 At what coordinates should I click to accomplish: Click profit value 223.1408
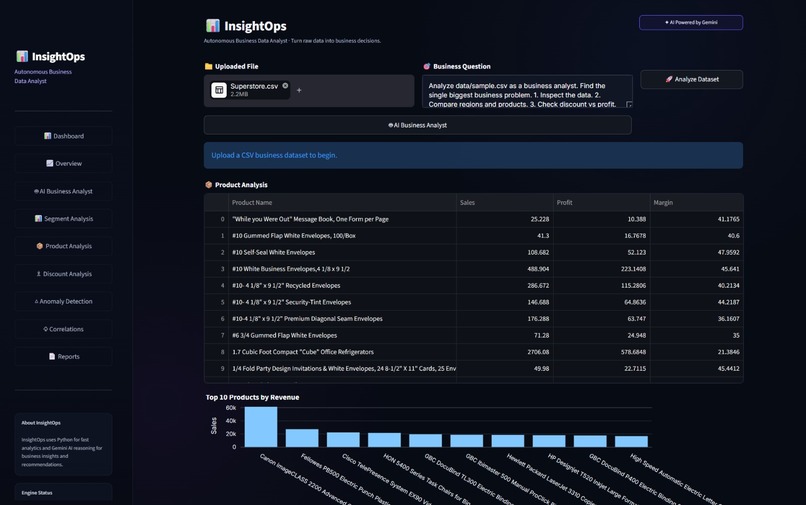coord(631,269)
